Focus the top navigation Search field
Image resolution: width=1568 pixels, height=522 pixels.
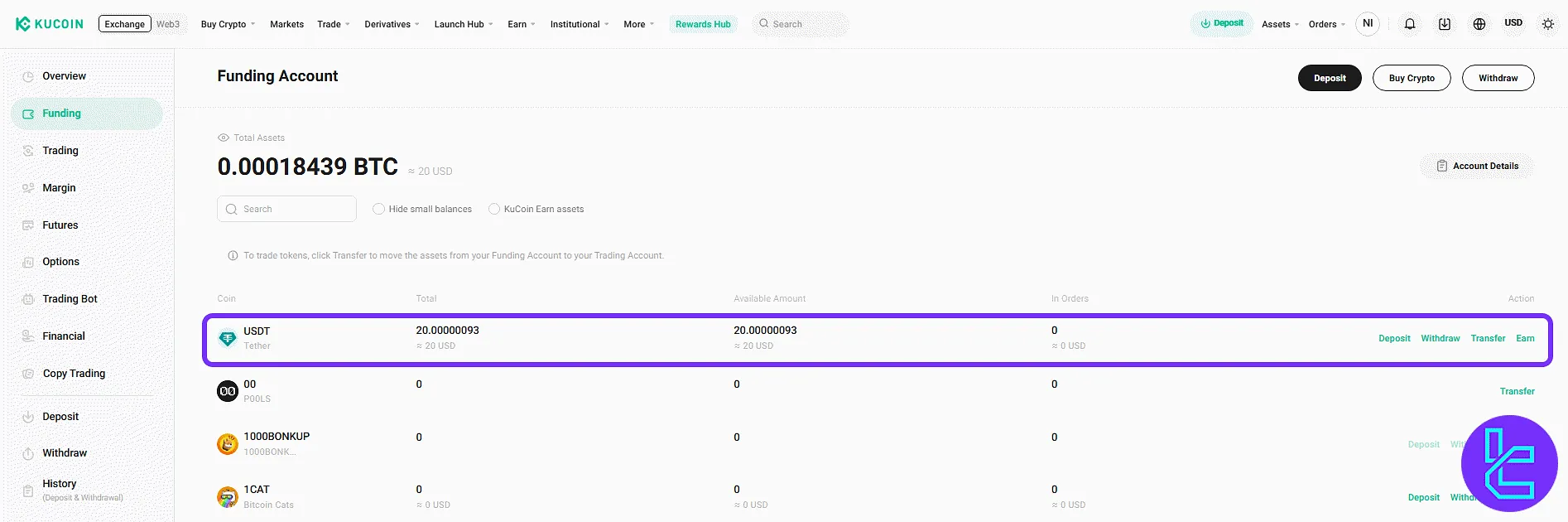801,24
